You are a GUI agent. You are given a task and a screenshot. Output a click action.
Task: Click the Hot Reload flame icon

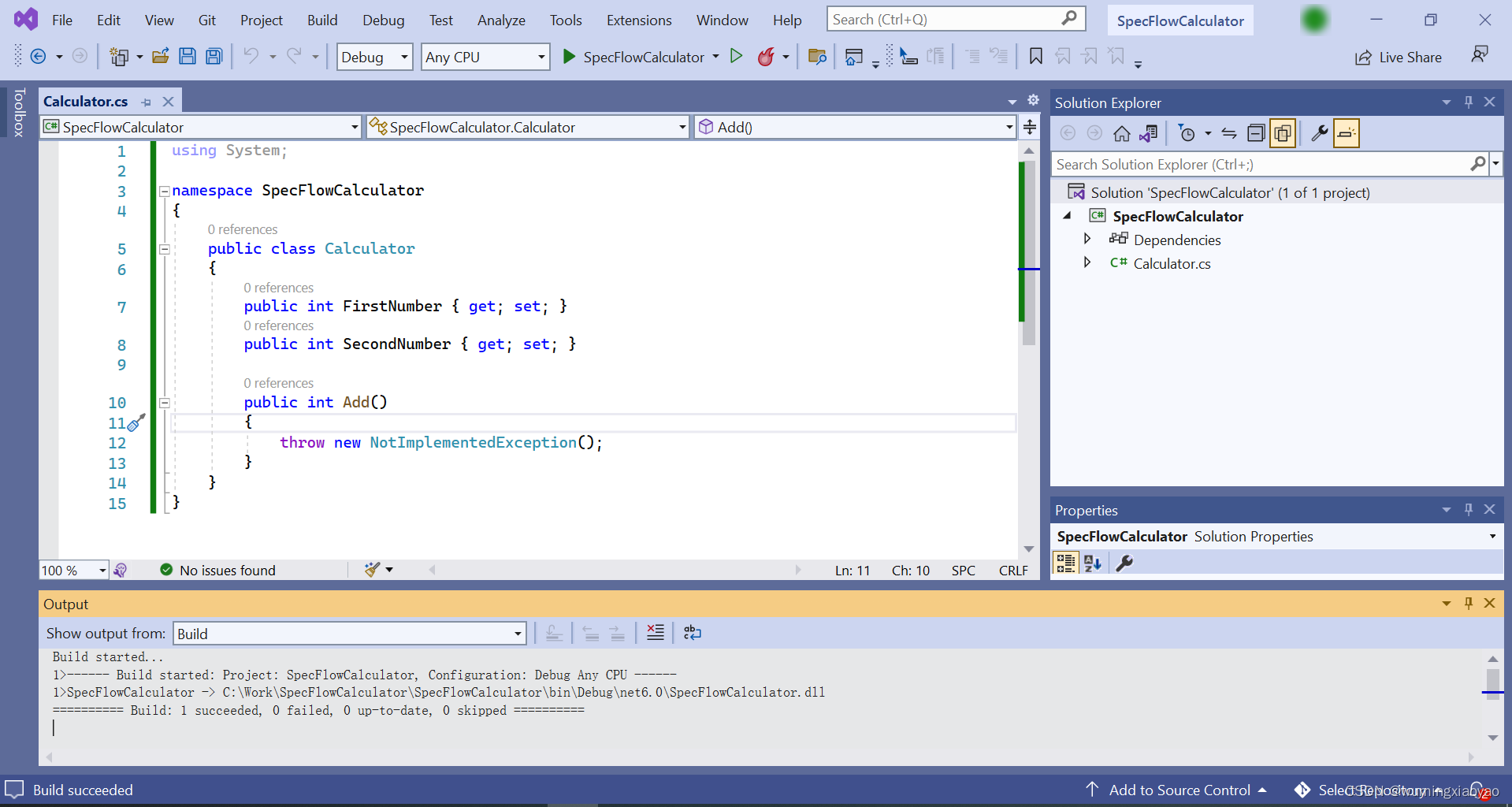pyautogui.click(x=766, y=56)
